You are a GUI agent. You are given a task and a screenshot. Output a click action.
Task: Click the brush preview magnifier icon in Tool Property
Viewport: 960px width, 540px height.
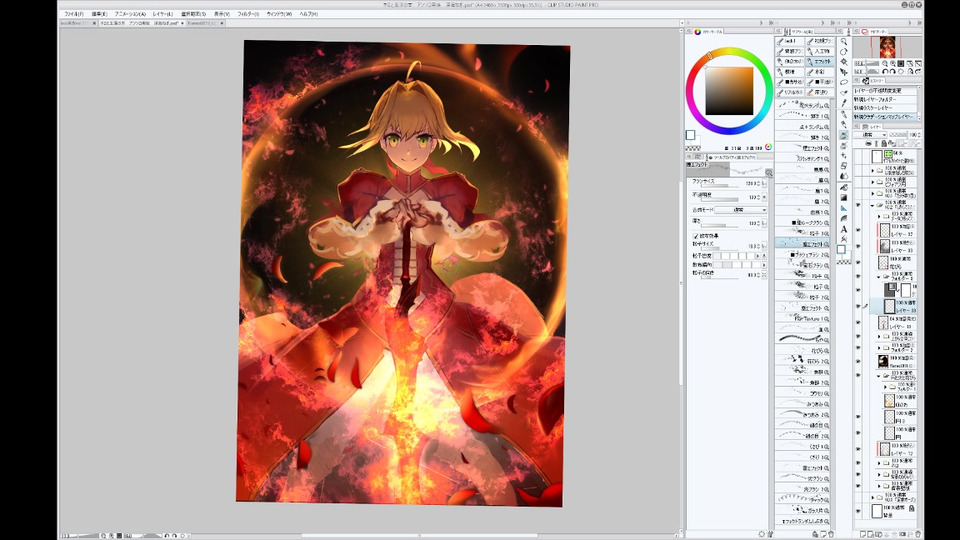pyautogui.click(x=769, y=173)
